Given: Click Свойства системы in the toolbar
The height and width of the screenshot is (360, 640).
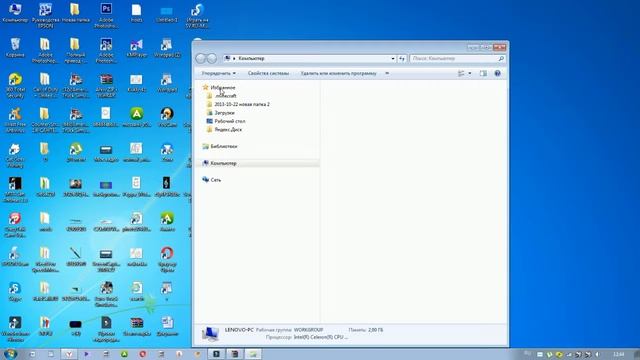Looking at the screenshot, I should pos(268,73).
